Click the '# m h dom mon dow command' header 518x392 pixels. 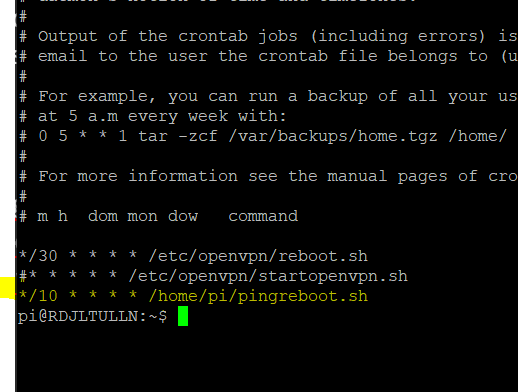[158, 216]
